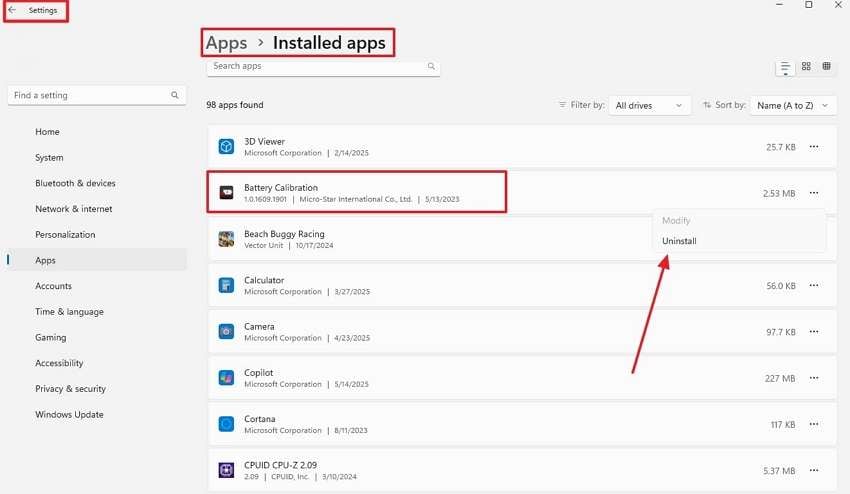
Task: Open Personalization settings
Action: pos(65,235)
